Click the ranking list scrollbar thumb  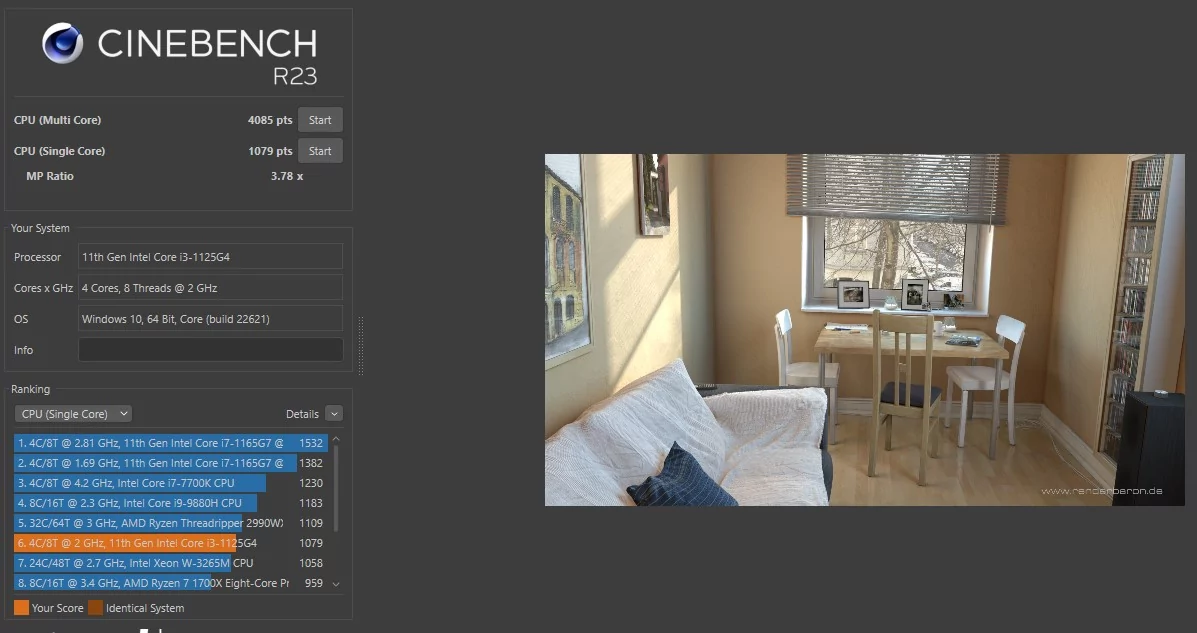coord(336,489)
